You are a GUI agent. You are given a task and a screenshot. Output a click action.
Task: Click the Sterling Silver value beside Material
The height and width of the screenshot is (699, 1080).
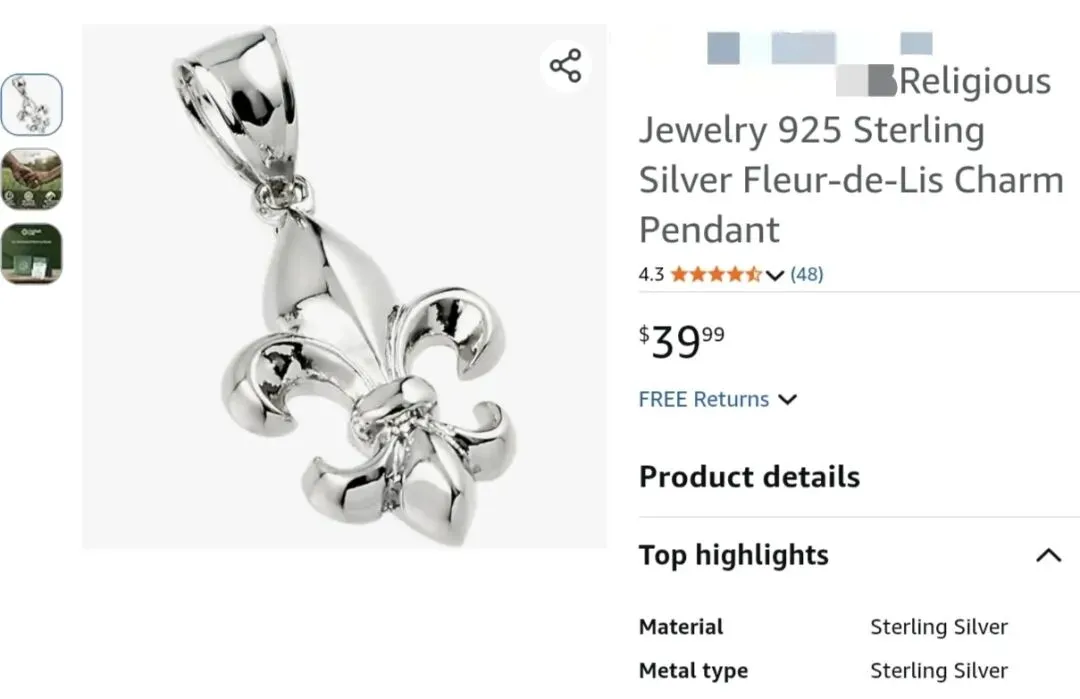[x=938, y=627]
